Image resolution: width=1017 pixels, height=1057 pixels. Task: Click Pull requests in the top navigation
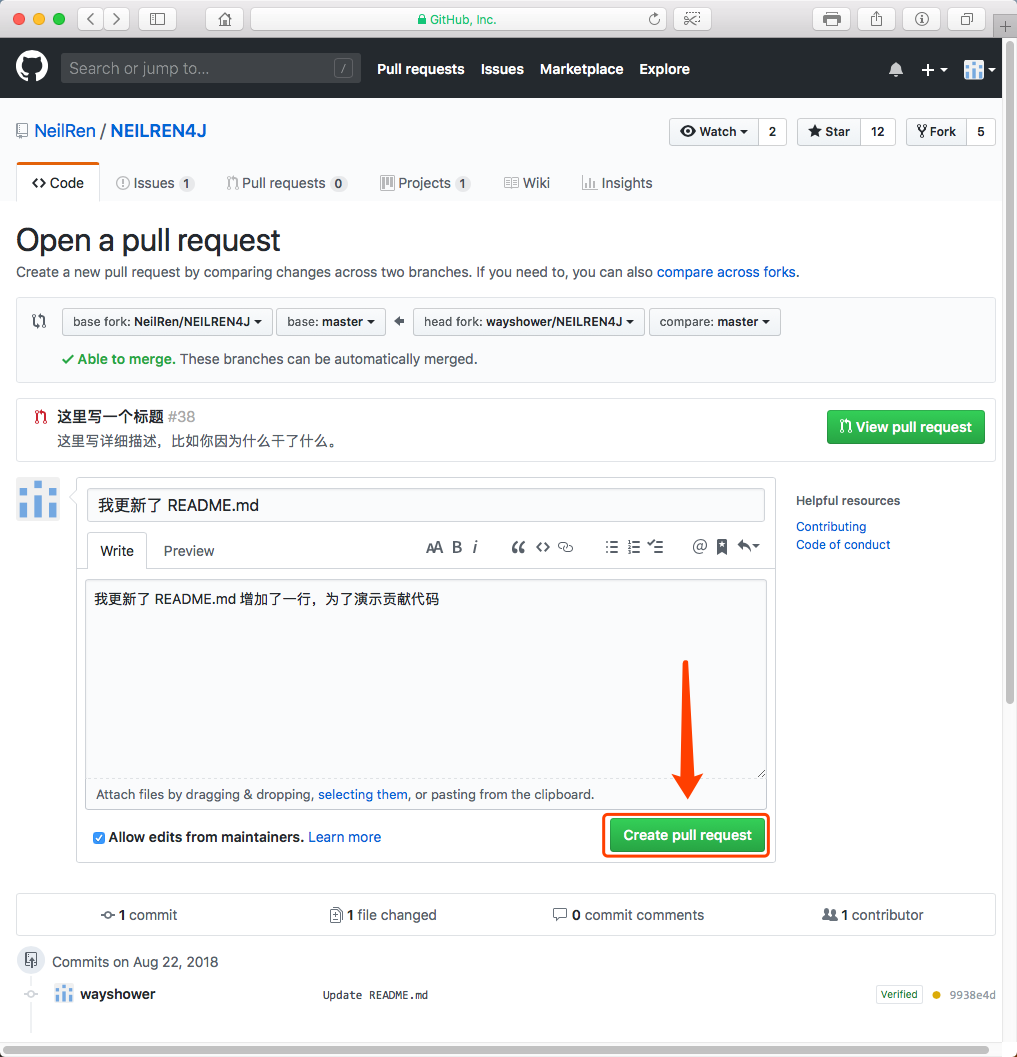[x=421, y=69]
